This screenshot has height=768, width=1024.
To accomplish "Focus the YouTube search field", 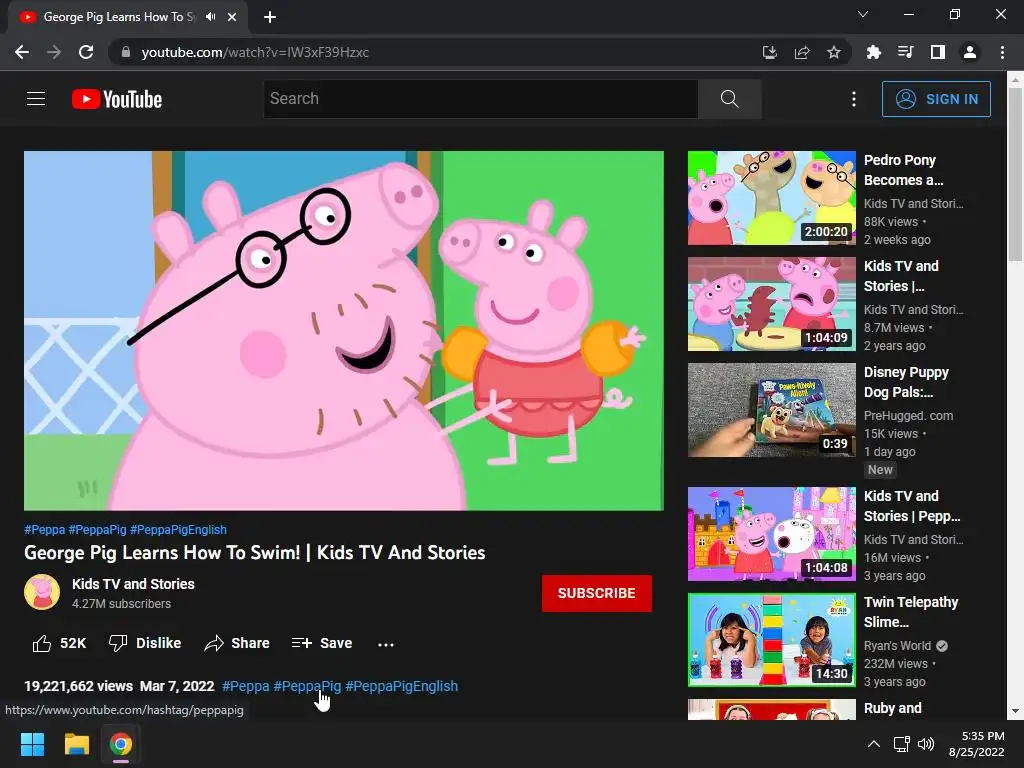I will (x=481, y=99).
